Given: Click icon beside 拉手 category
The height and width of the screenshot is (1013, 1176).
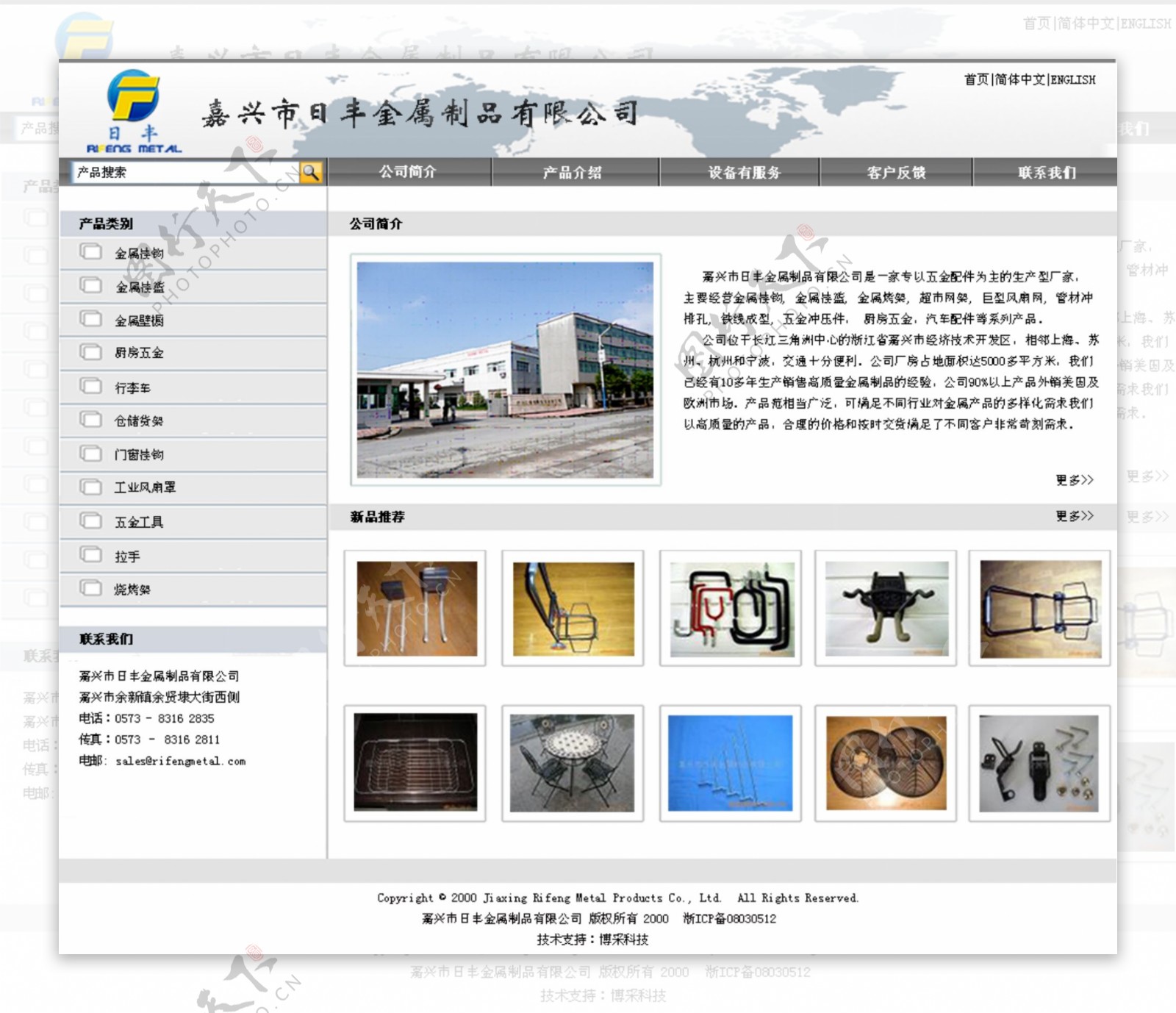Looking at the screenshot, I should (91, 554).
